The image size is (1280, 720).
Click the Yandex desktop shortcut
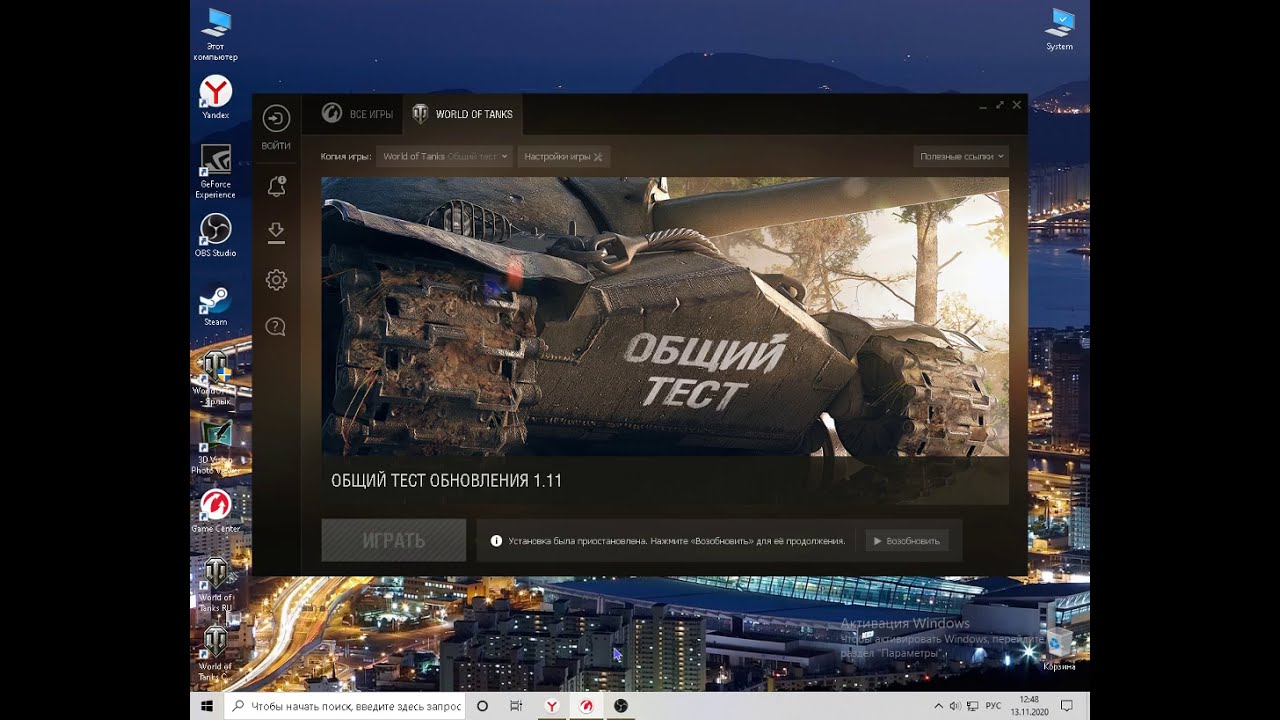click(215, 98)
